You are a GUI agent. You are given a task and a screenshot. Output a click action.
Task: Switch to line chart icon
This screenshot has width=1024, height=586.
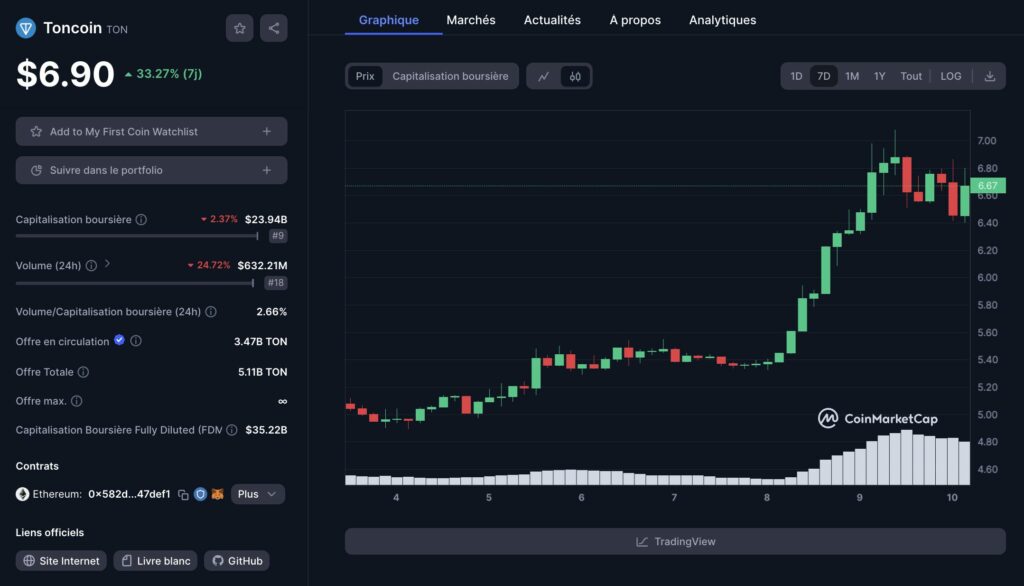[544, 76]
